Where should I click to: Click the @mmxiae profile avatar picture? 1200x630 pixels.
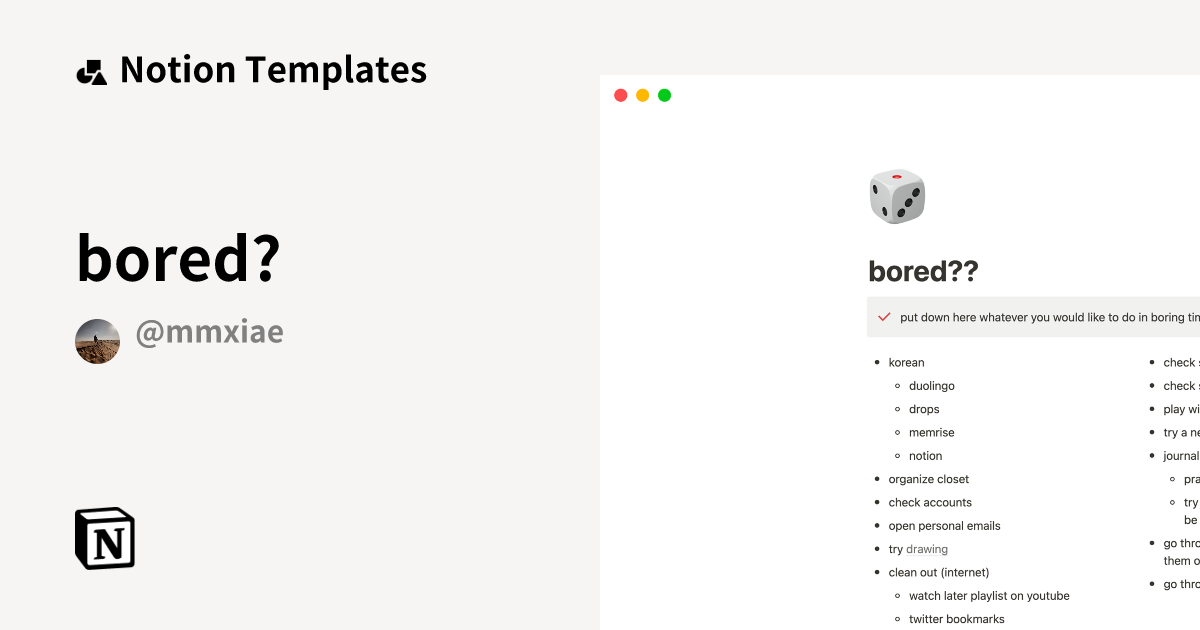pos(97,341)
